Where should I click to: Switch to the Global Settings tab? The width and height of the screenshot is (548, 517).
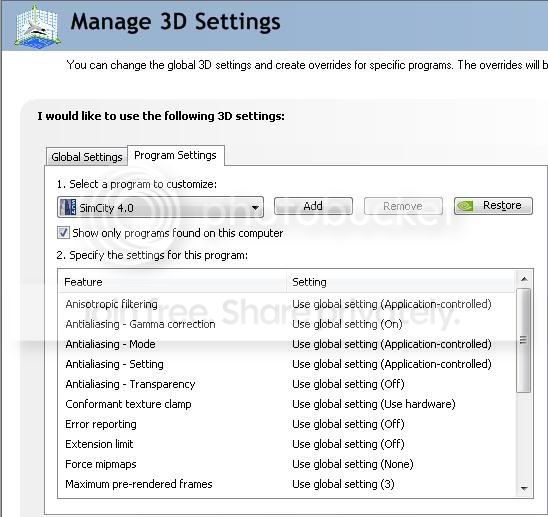tap(87, 157)
